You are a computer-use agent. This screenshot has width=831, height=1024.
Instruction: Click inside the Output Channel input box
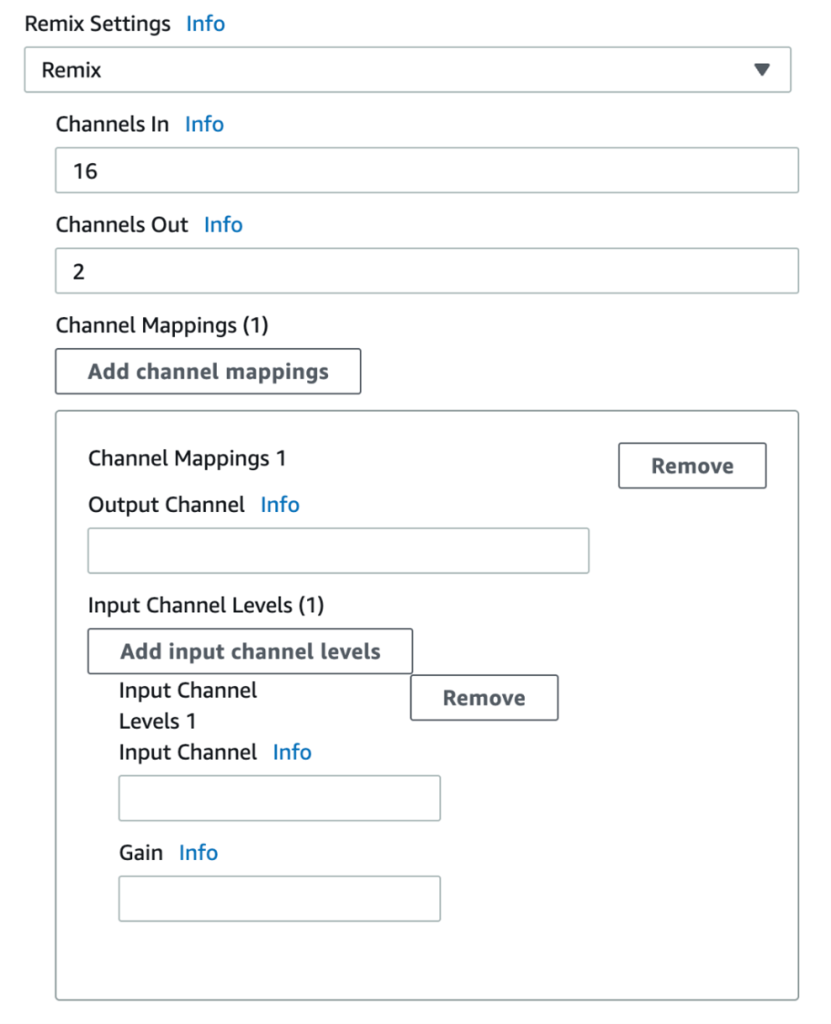(x=337, y=550)
